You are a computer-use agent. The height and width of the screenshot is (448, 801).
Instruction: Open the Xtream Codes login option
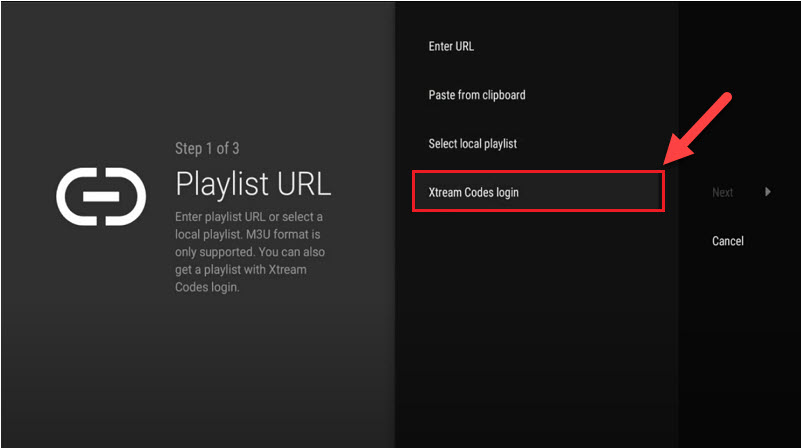[x=473, y=192]
